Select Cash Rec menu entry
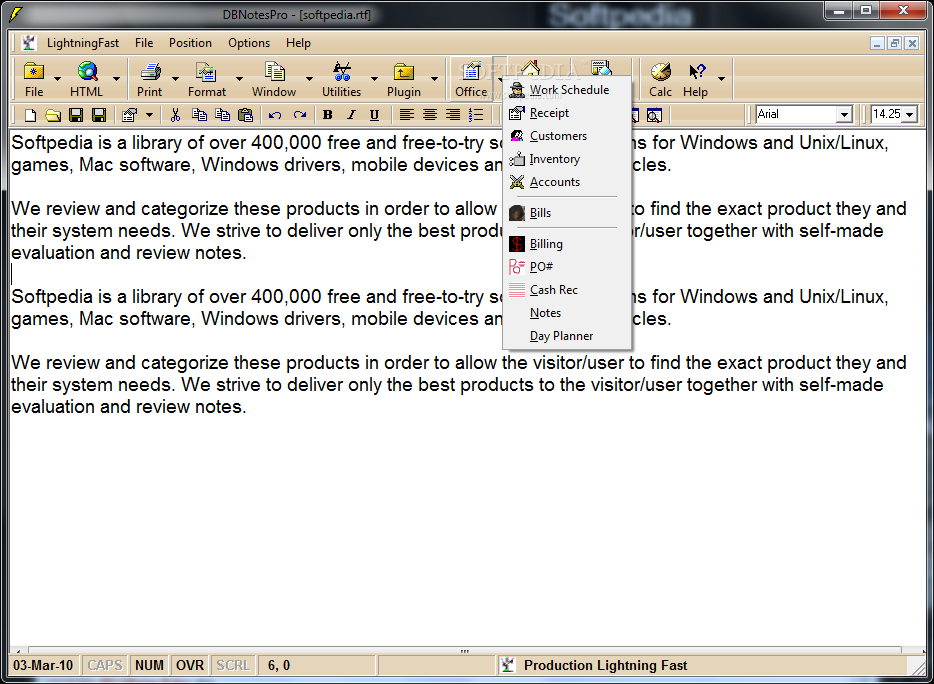This screenshot has height=684, width=934. click(x=566, y=290)
